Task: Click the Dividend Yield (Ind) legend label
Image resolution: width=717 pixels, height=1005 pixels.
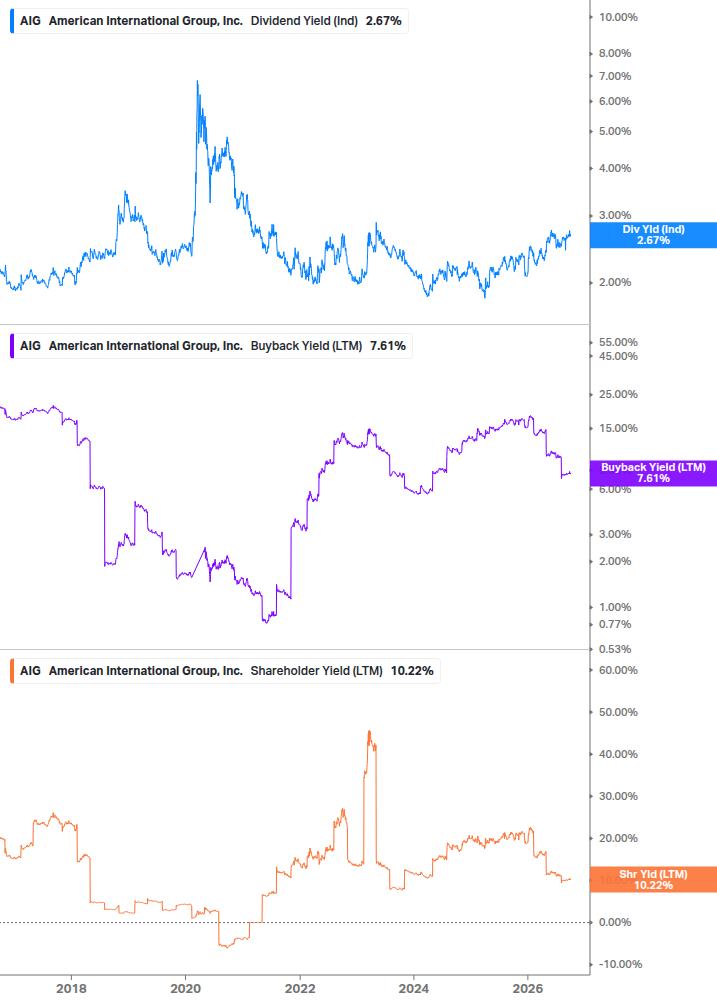Action: pyautogui.click(x=304, y=21)
